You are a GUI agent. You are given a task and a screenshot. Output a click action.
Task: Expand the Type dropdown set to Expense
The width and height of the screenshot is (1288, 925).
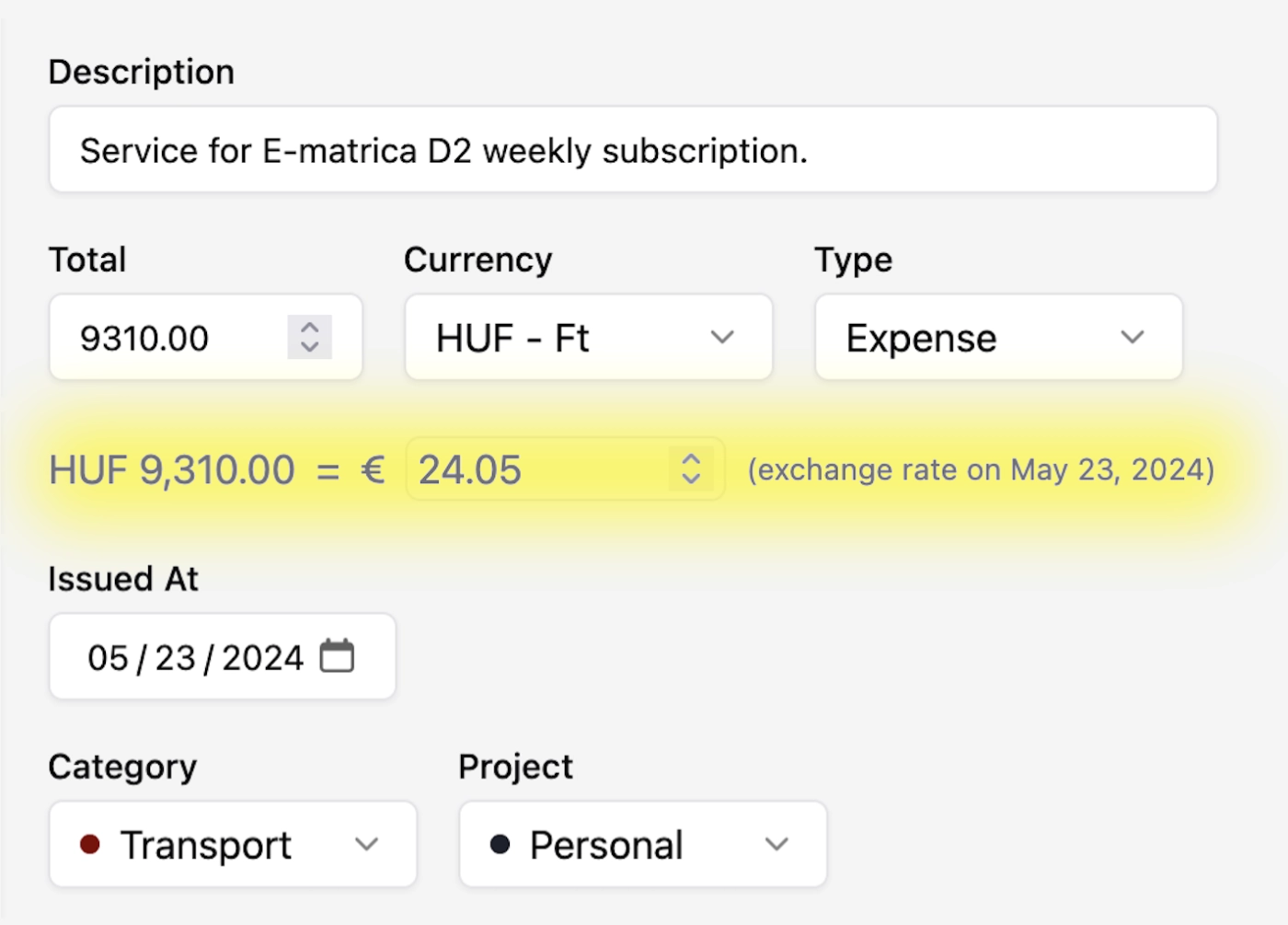(998, 338)
